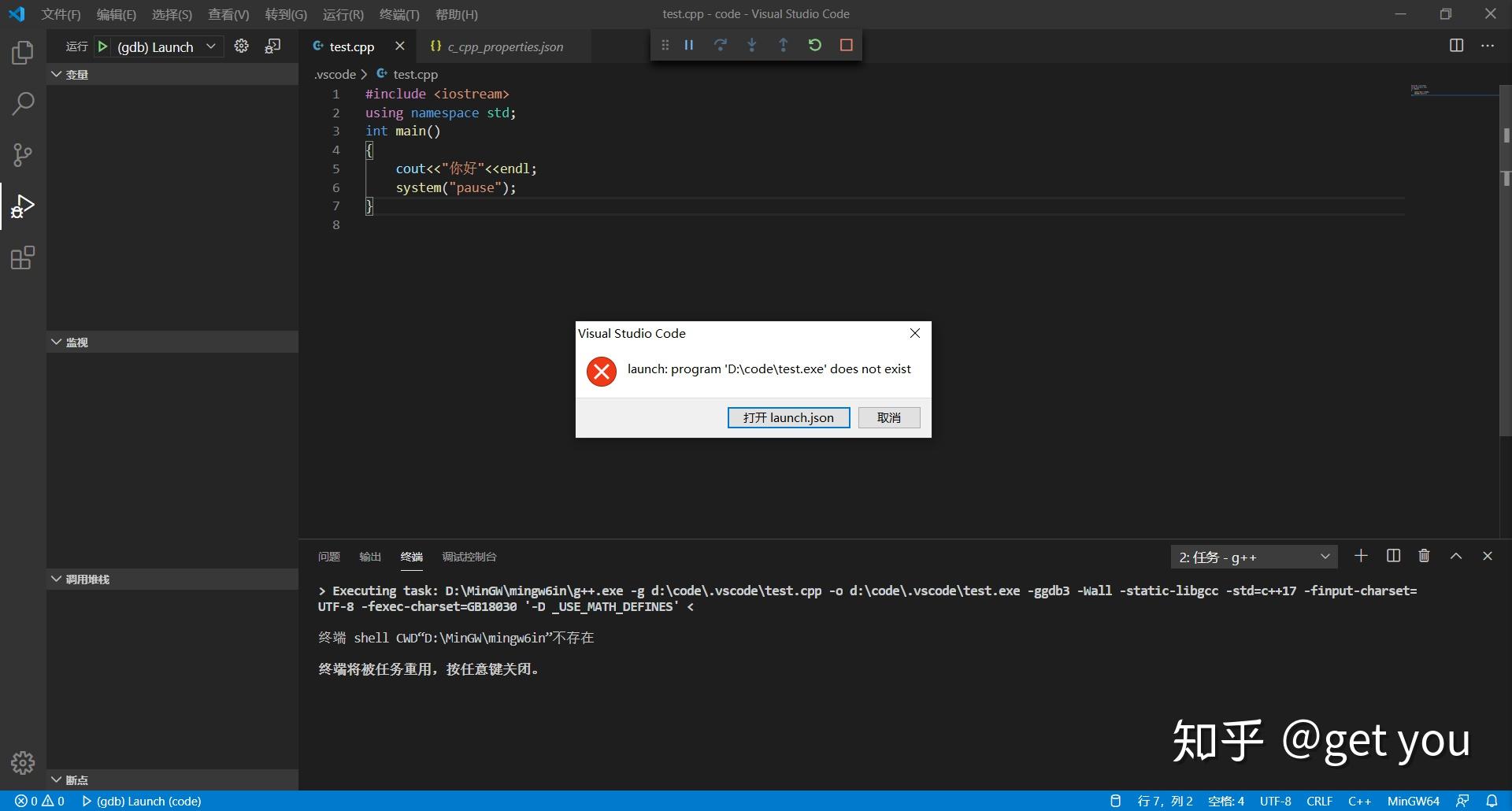Viewport: 1512px width, 811px height.
Task: Open a new terminal with the plus icon
Action: [x=1361, y=556]
